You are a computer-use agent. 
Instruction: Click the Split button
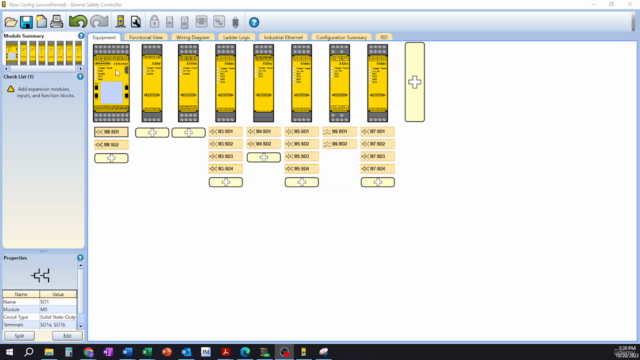coord(19,336)
